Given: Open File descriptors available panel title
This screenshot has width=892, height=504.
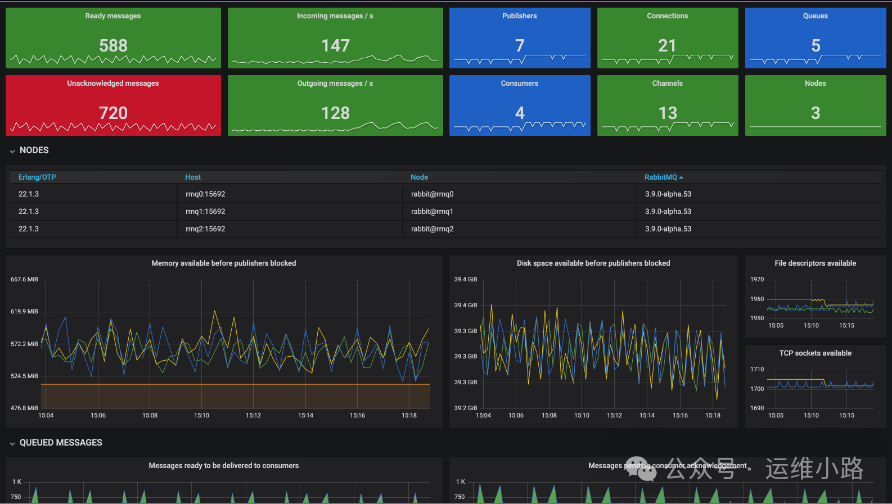Looking at the screenshot, I should tap(815, 263).
